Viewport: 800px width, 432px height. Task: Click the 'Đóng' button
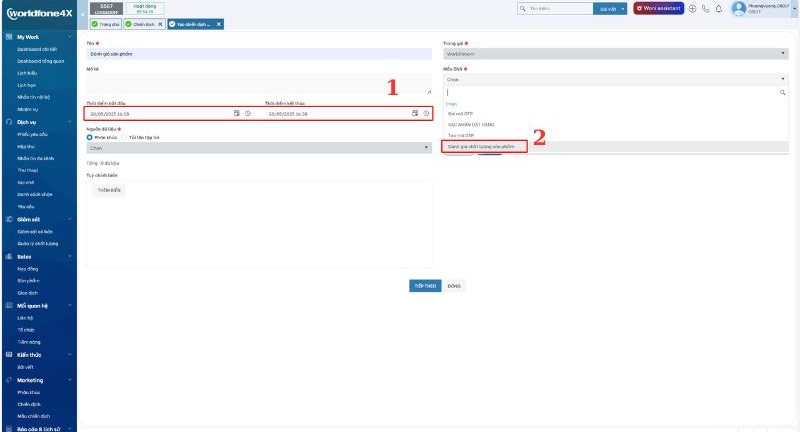453,285
